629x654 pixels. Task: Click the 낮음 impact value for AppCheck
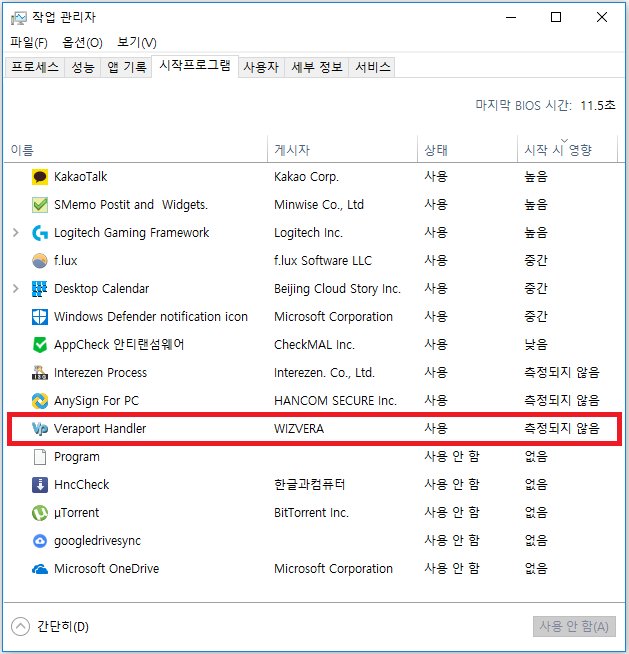(536, 345)
